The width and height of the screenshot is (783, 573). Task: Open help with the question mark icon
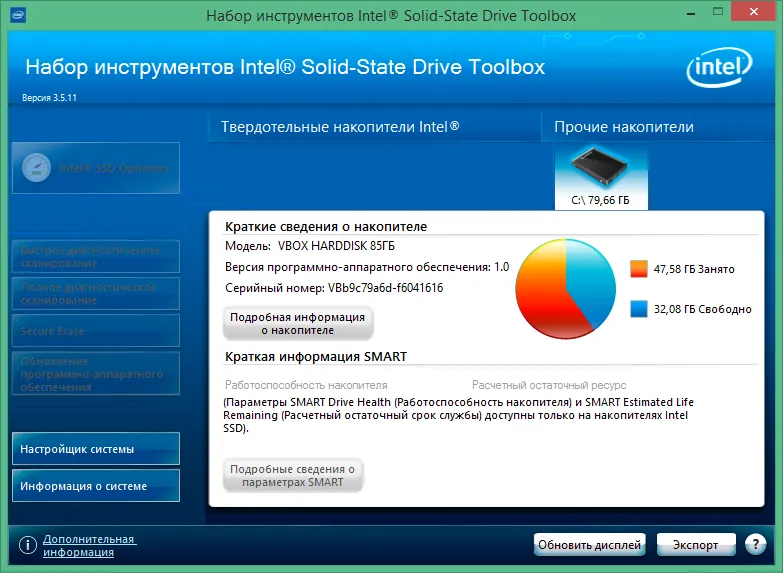[x=755, y=545]
